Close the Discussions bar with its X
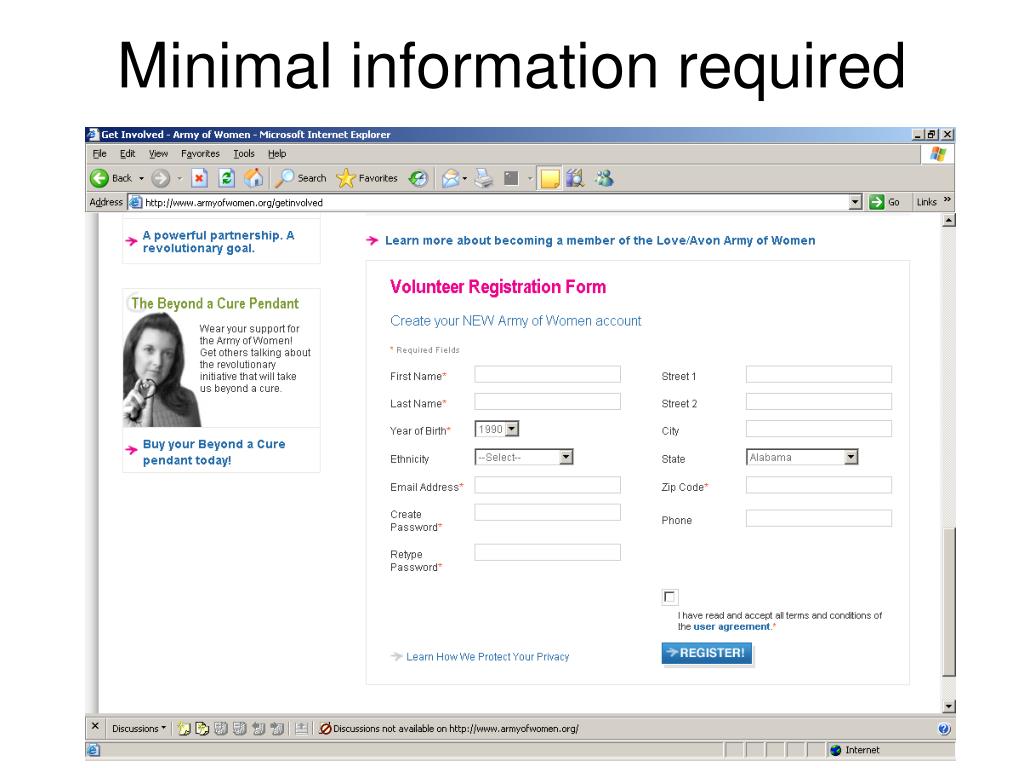 pyautogui.click(x=95, y=728)
